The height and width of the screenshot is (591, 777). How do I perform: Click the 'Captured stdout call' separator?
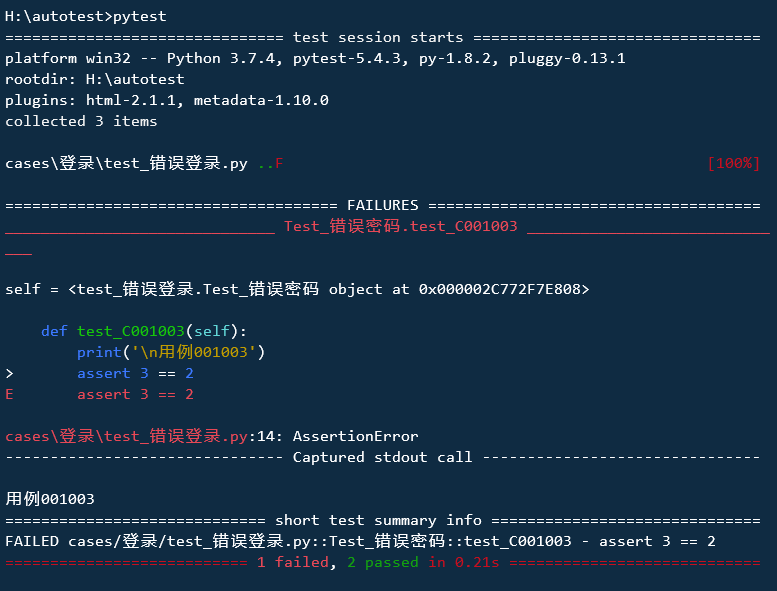click(383, 457)
